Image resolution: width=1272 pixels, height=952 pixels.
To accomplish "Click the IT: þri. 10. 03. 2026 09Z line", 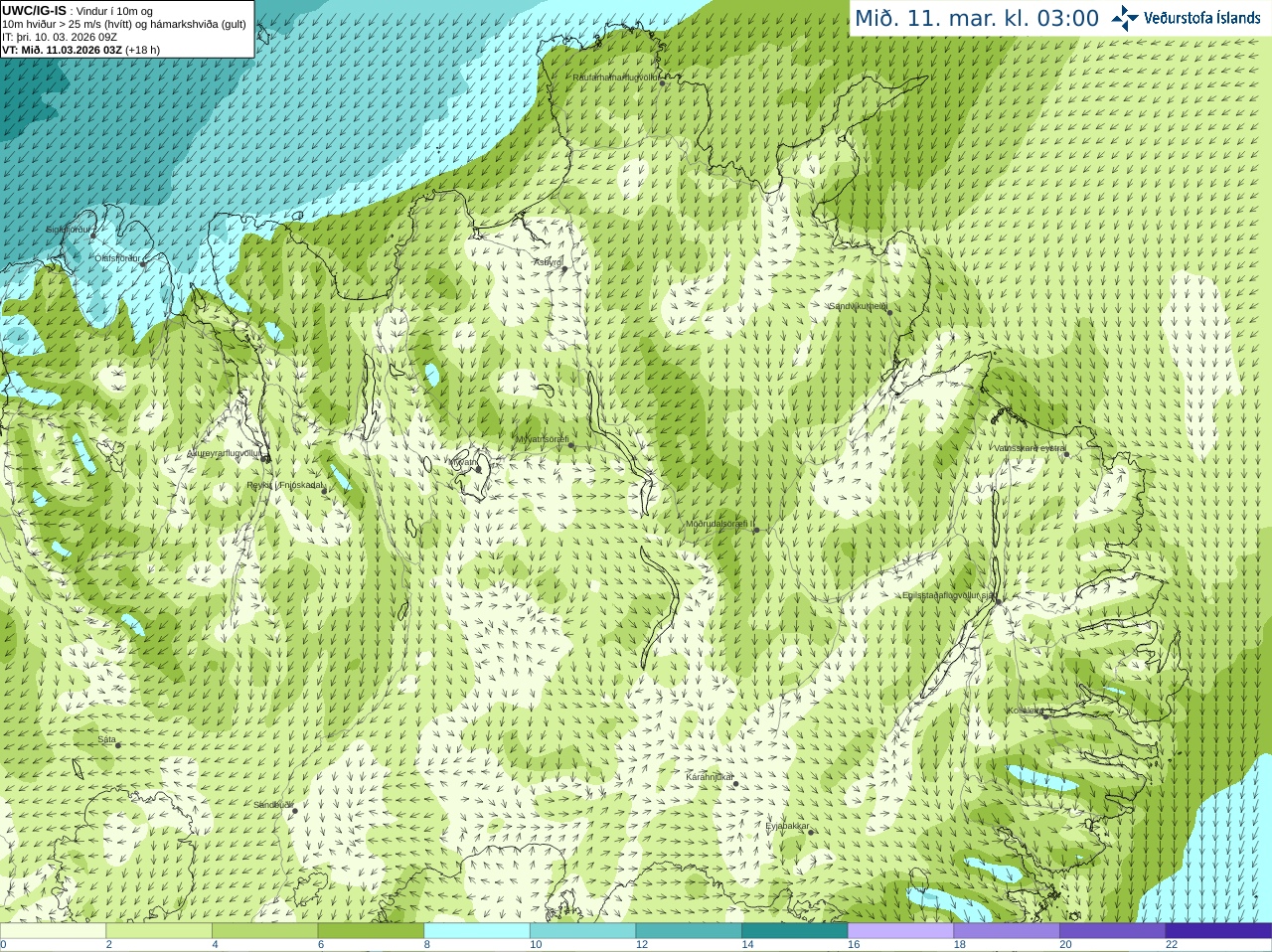I will [x=60, y=37].
